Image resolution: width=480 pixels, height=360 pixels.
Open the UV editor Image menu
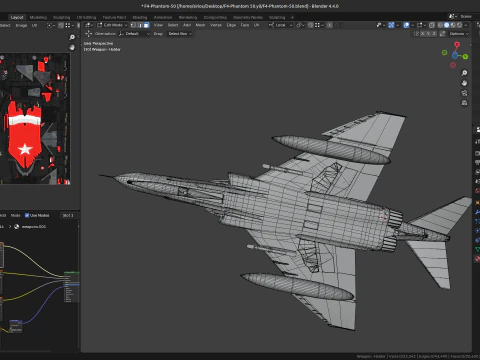point(21,25)
